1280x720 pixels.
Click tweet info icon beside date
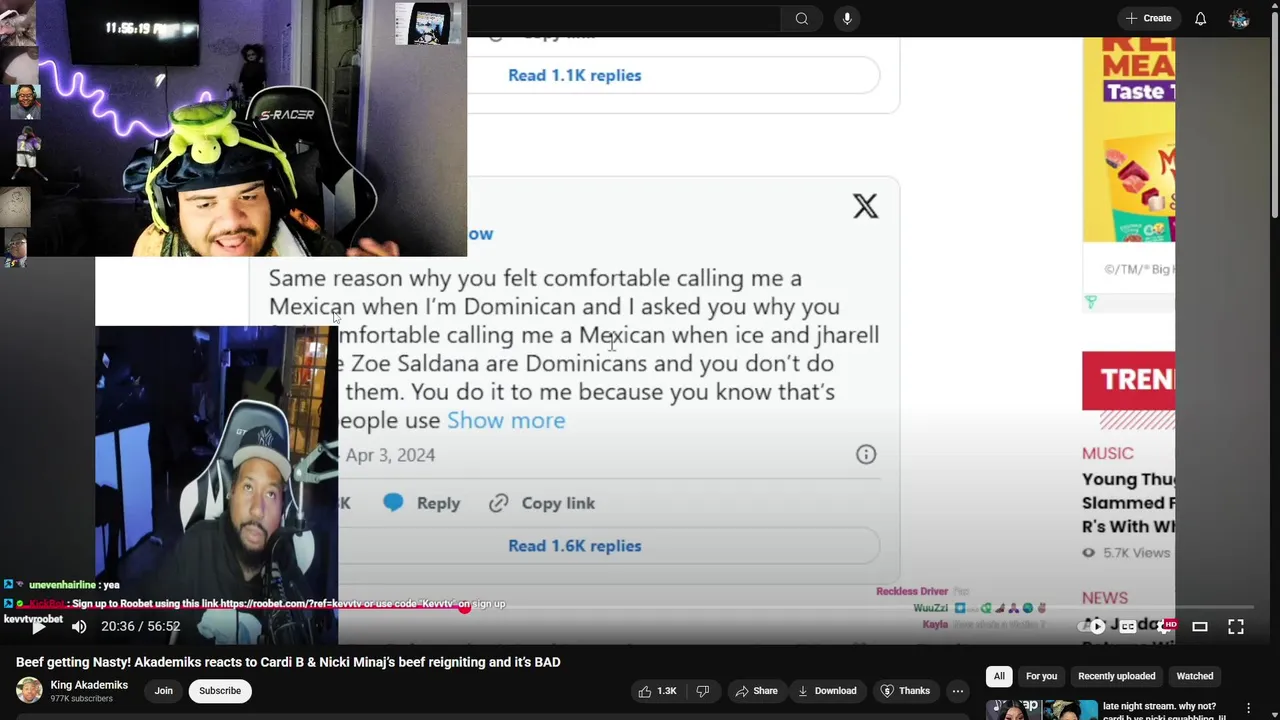click(866, 455)
